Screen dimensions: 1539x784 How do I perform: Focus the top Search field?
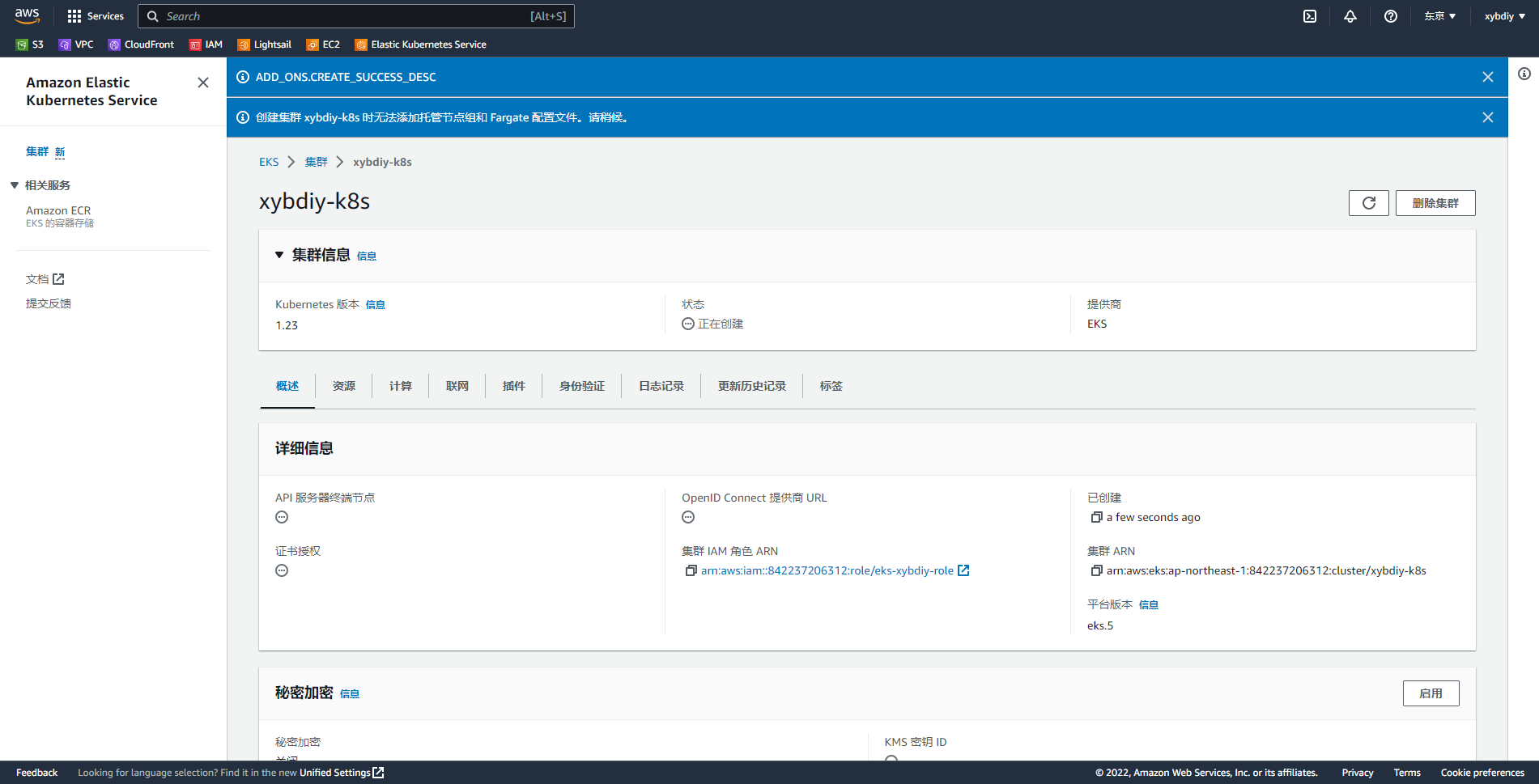point(356,16)
